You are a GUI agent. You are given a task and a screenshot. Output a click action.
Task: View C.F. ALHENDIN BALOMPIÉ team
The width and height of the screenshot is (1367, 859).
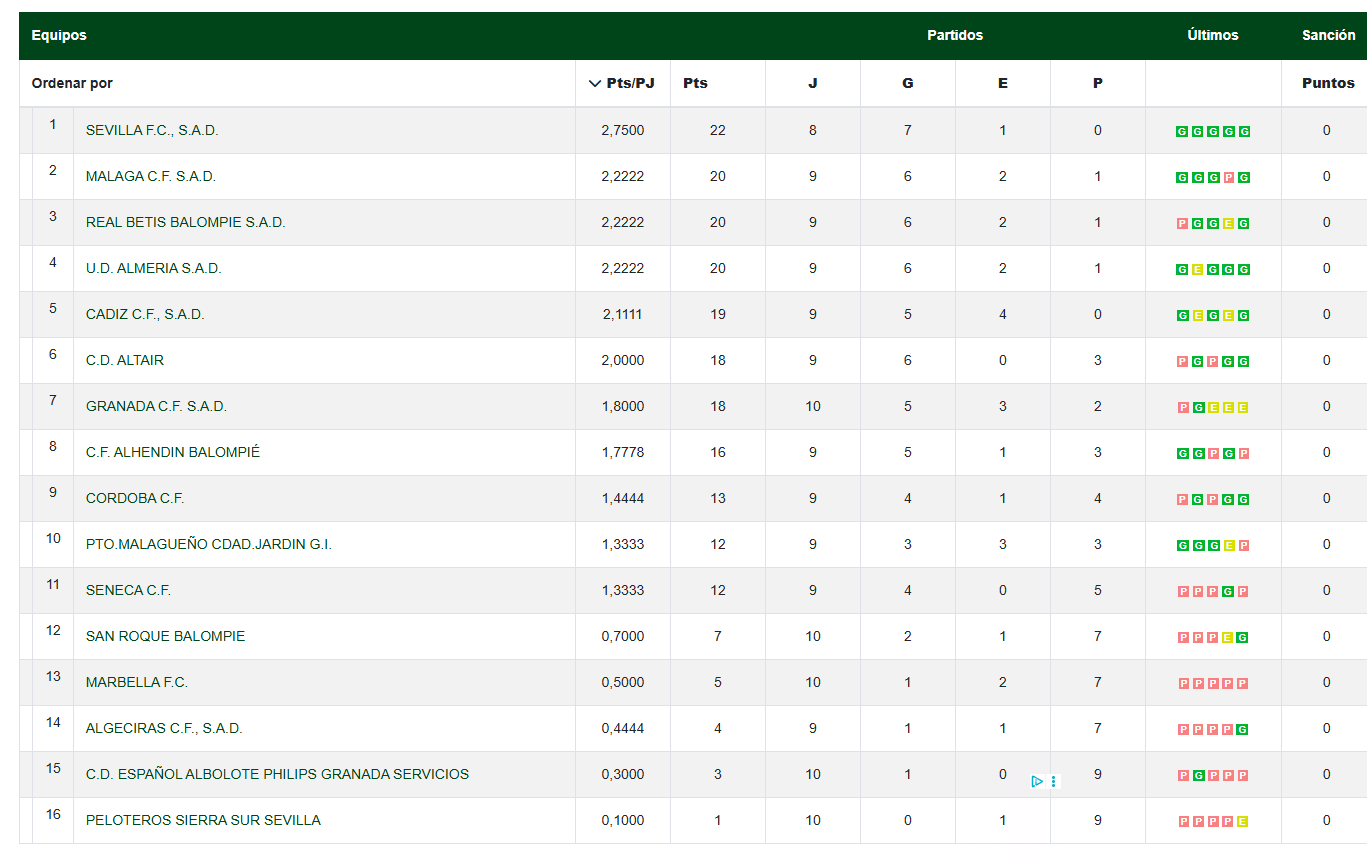[x=173, y=452]
